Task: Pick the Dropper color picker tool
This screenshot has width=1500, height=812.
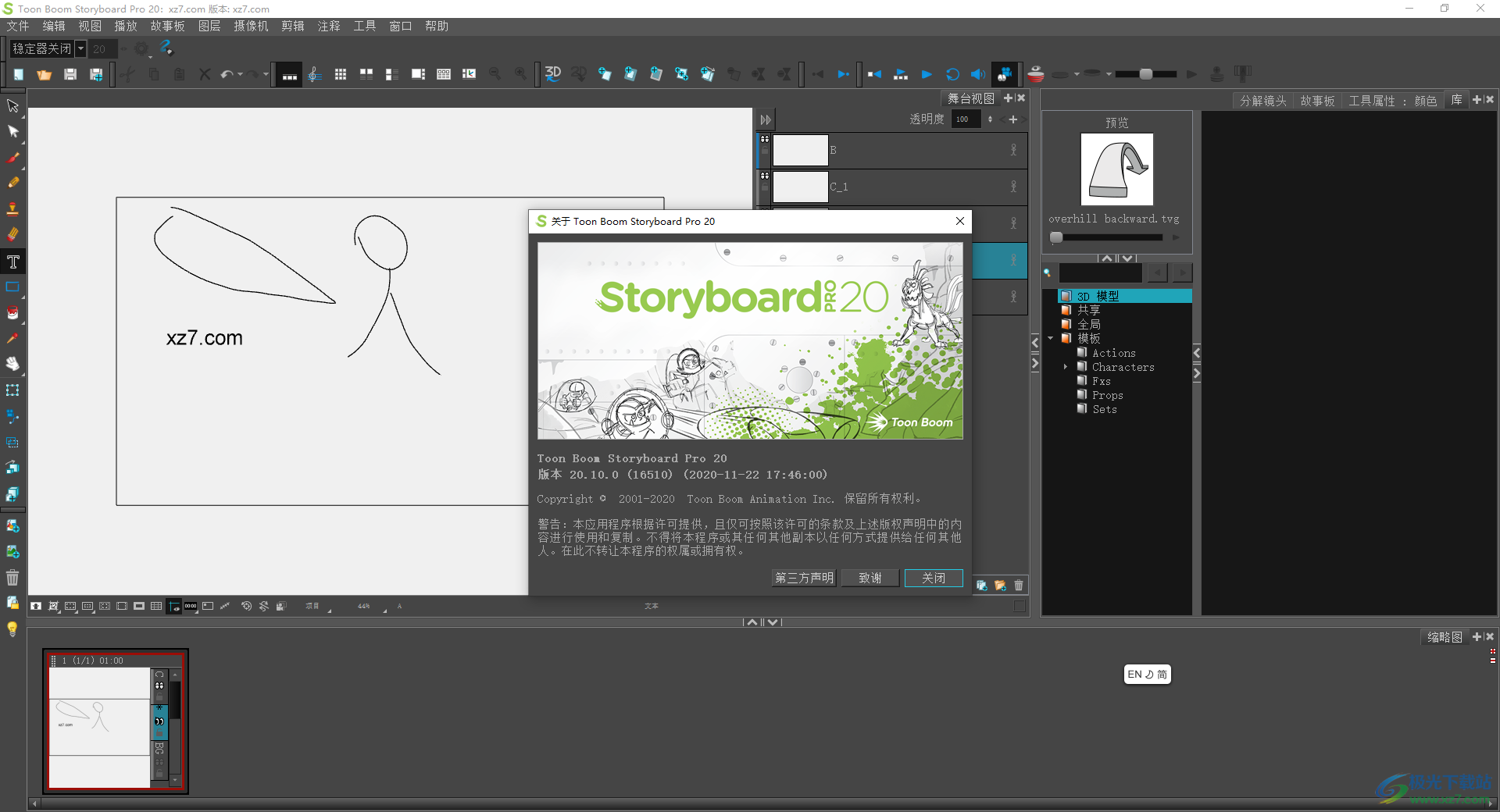Action: pos(12,339)
